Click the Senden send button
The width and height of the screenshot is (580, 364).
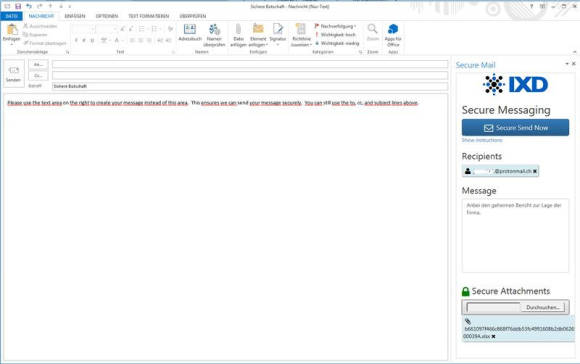14,74
